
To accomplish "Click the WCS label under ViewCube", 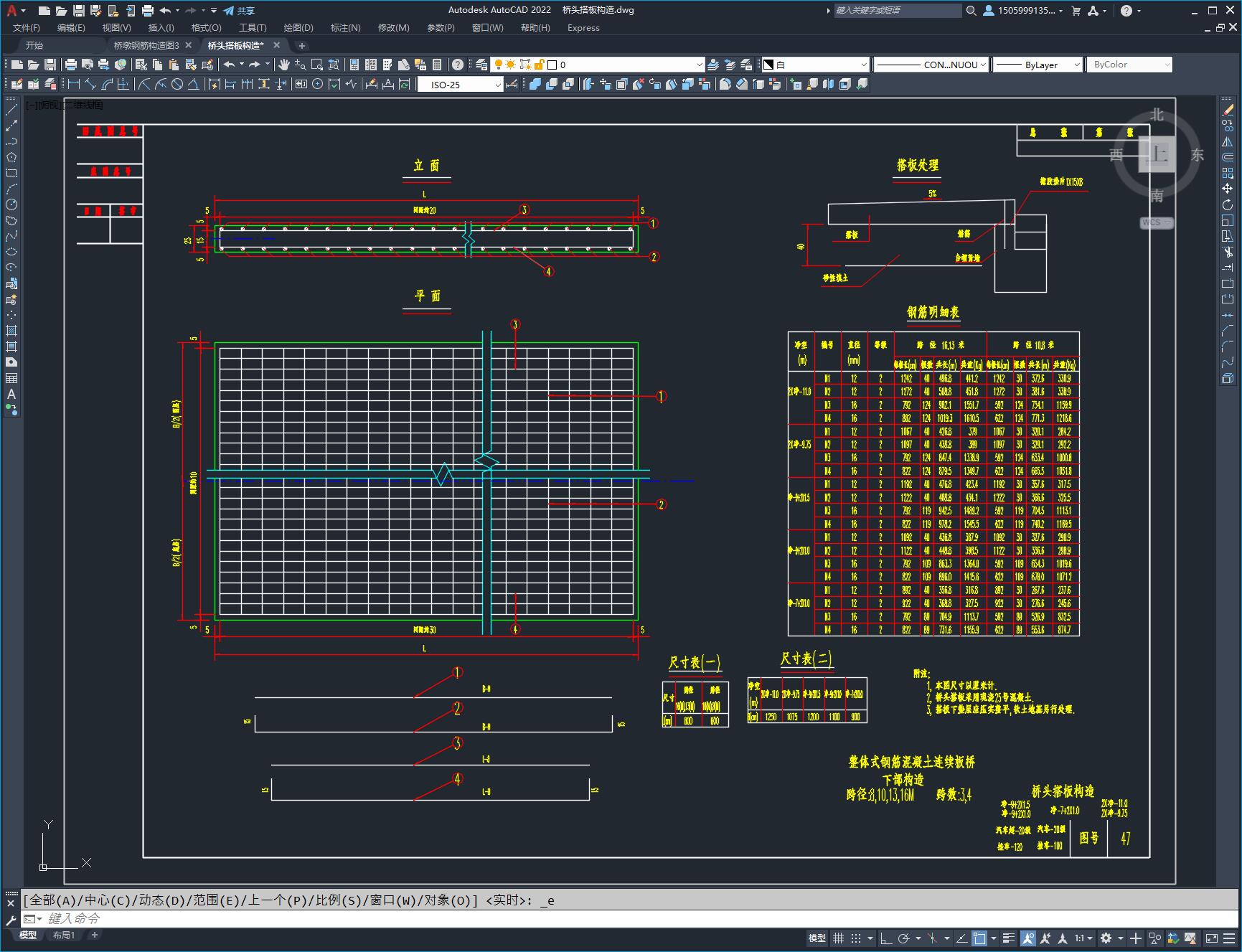I will point(1156,222).
